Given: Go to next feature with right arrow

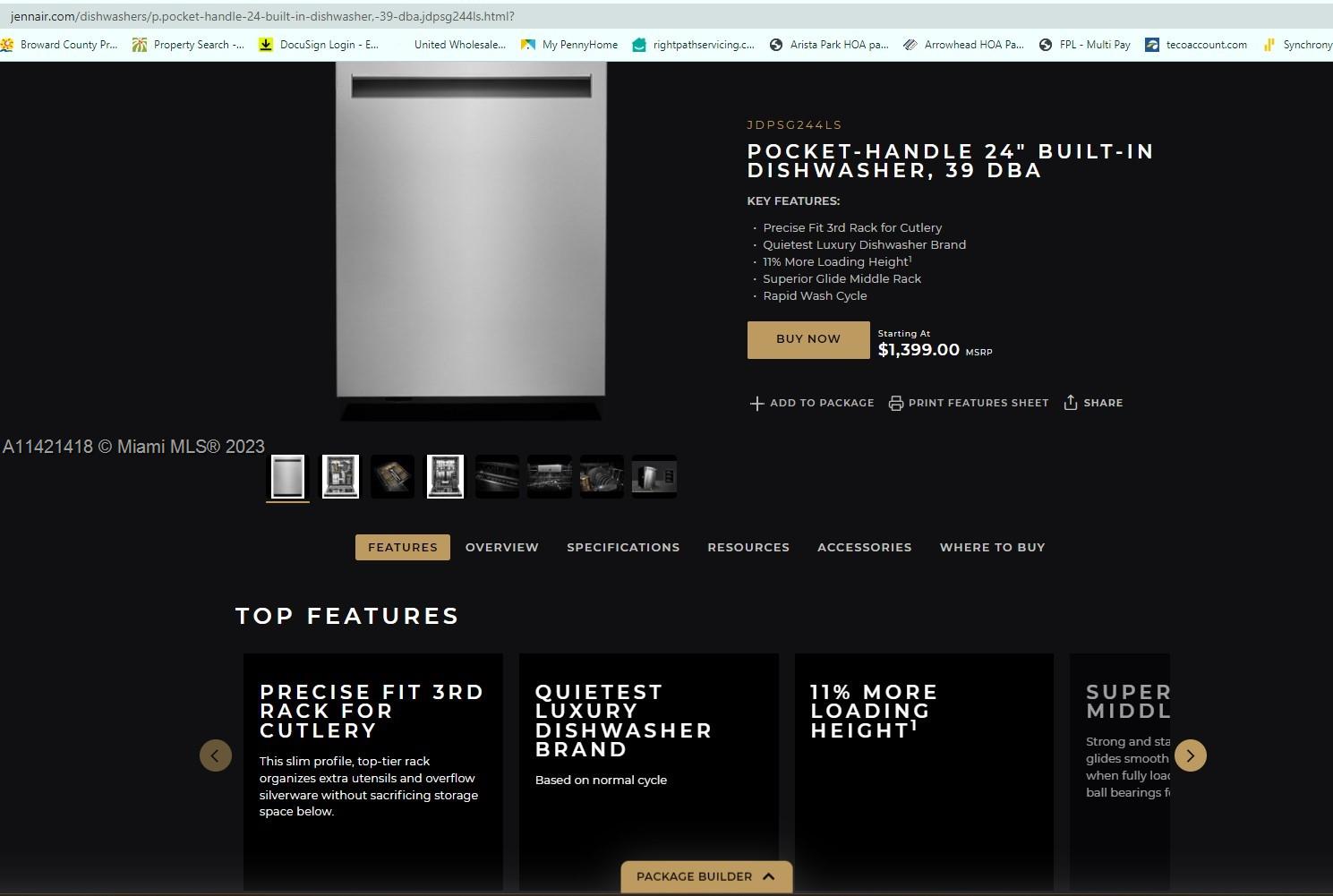Looking at the screenshot, I should (x=1190, y=755).
